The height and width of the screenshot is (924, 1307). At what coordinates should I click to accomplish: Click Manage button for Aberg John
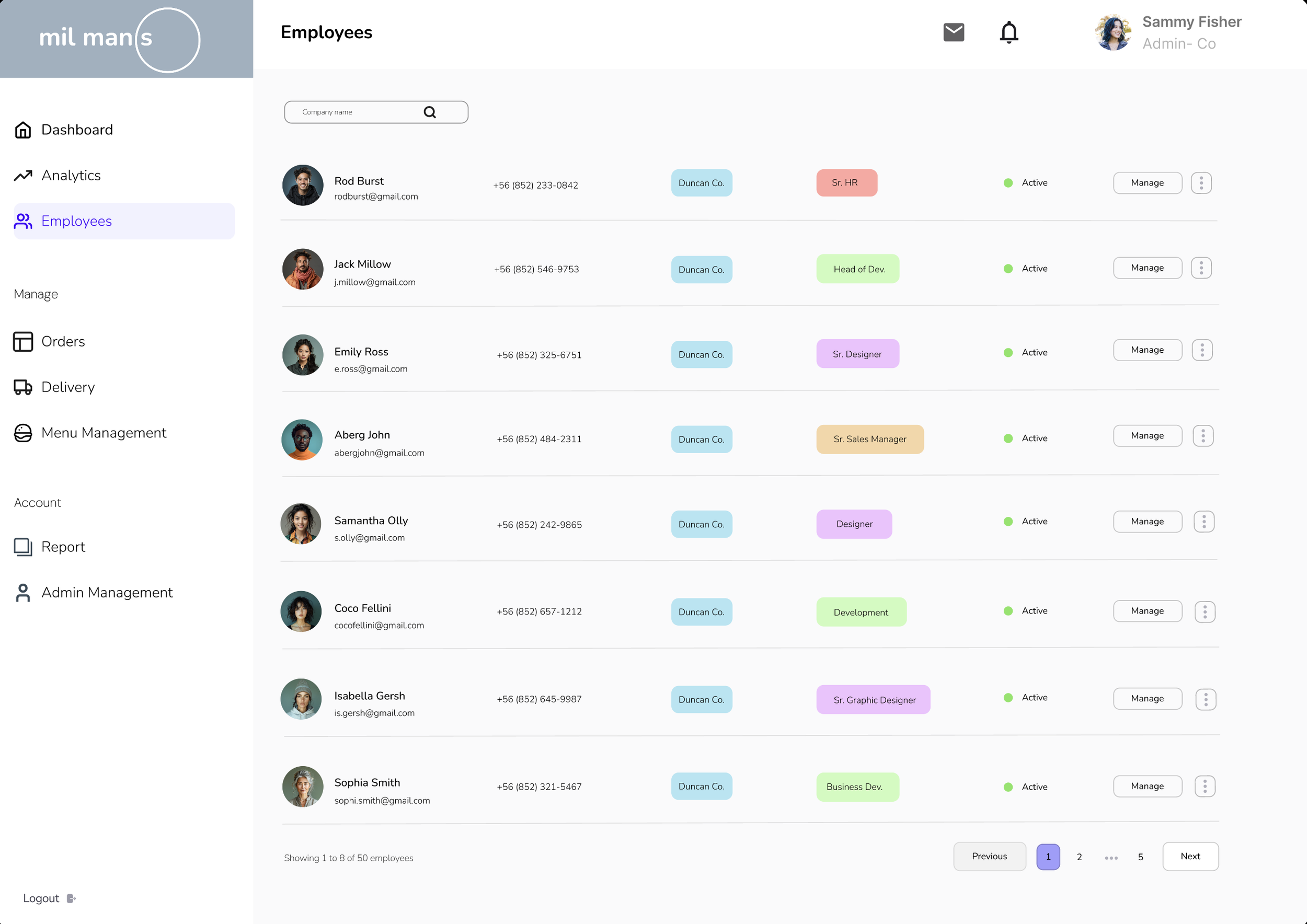pos(1148,436)
